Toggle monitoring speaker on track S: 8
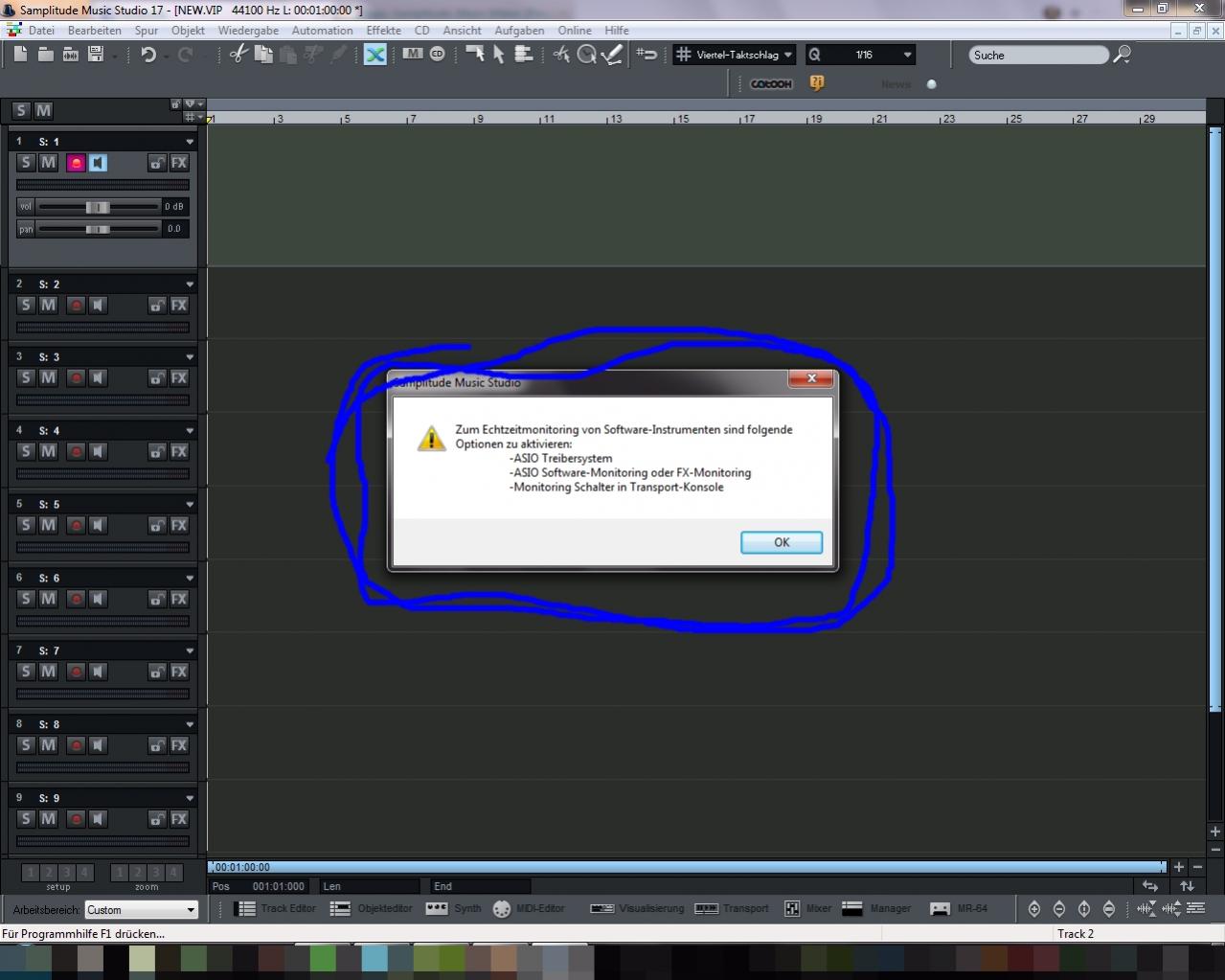The height and width of the screenshot is (980, 1225). (x=98, y=745)
